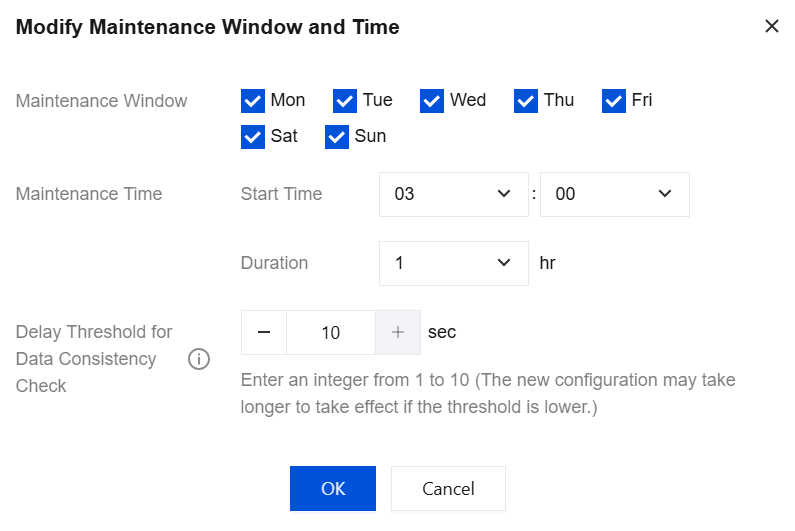This screenshot has width=795, height=531.
Task: Uncheck the Sat checkbox
Action: [253, 136]
